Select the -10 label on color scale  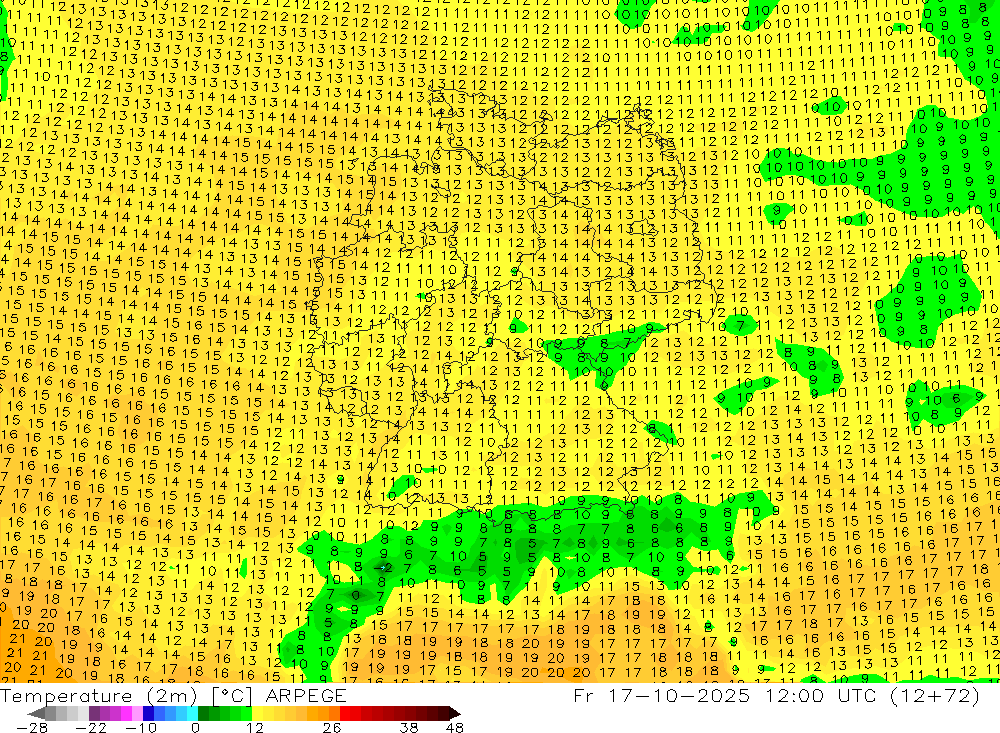(x=141, y=727)
